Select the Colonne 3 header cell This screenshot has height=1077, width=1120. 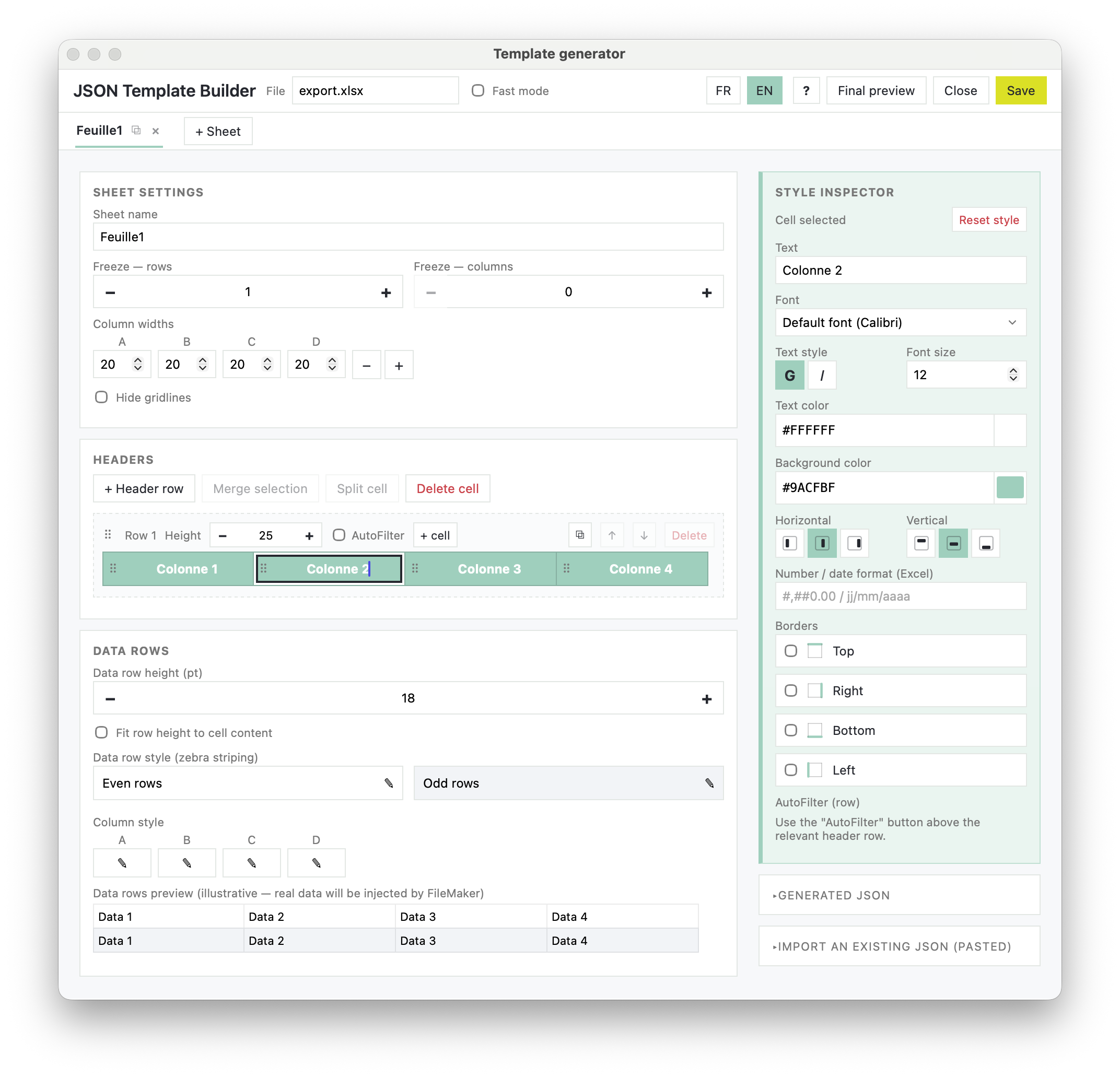pyautogui.click(x=481, y=569)
